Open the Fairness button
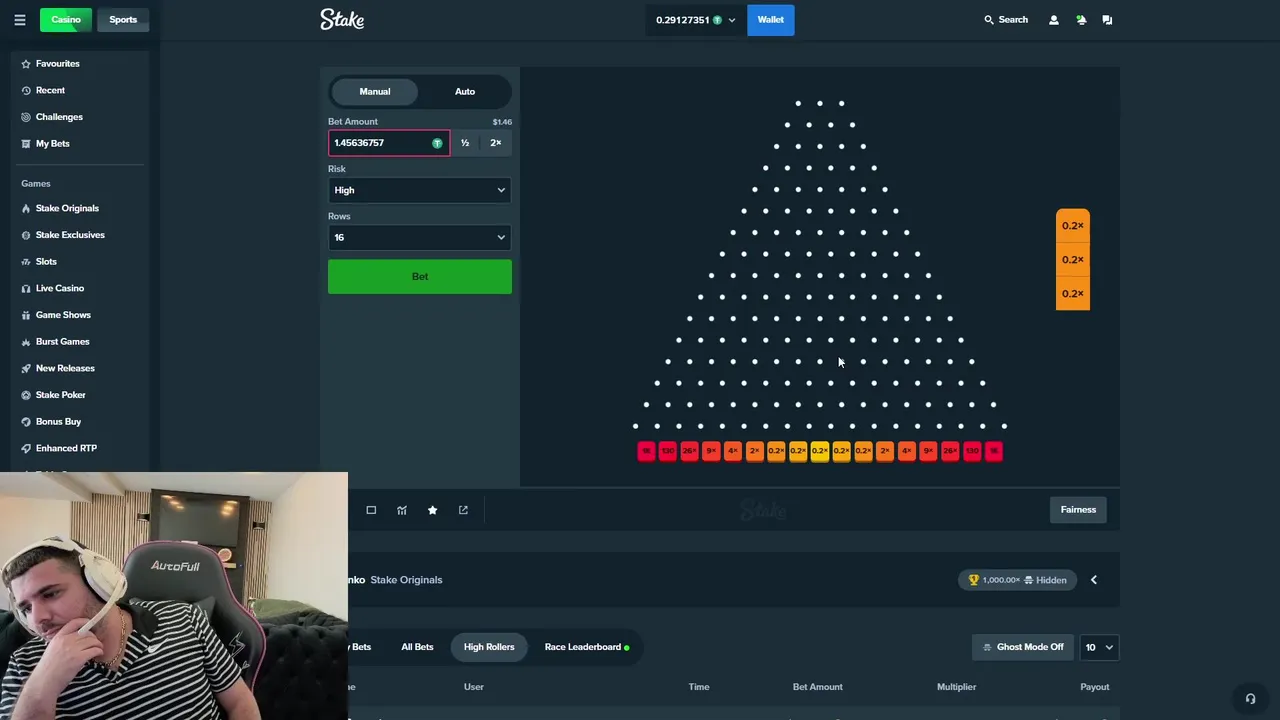The height and width of the screenshot is (720, 1280). click(x=1078, y=510)
